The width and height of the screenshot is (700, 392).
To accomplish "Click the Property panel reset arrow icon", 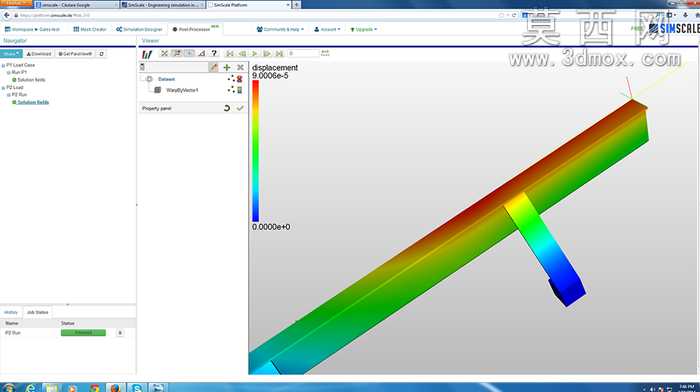I will click(x=227, y=108).
